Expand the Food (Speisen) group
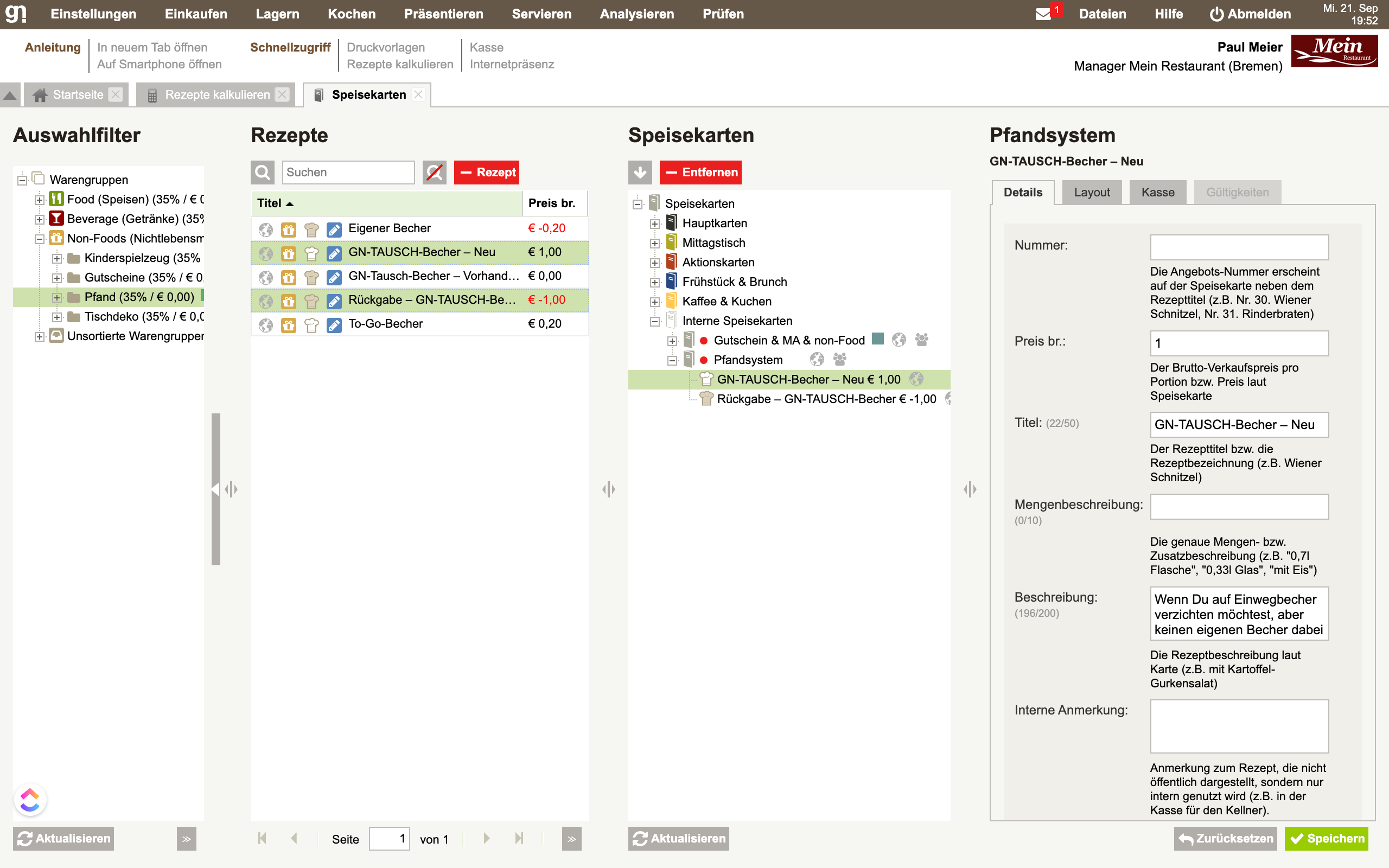This screenshot has width=1389, height=868. 40,200
